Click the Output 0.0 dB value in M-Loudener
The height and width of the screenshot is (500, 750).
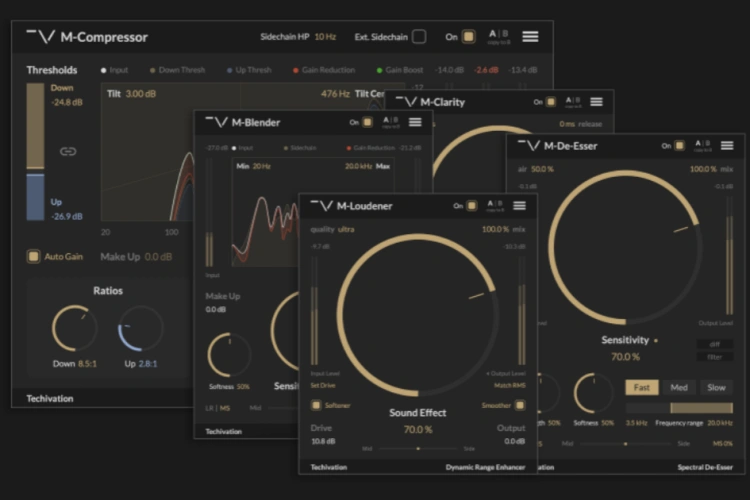(515, 441)
